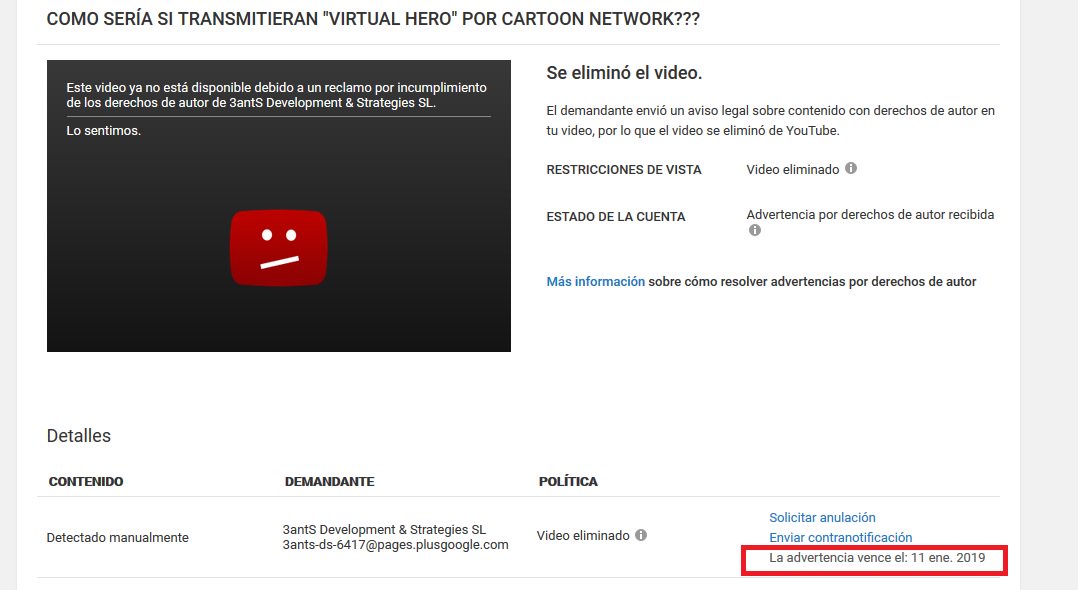Click Video eliminado value beside Restricciones de vista
Image resolution: width=1078 pixels, height=590 pixels.
pyautogui.click(x=793, y=169)
